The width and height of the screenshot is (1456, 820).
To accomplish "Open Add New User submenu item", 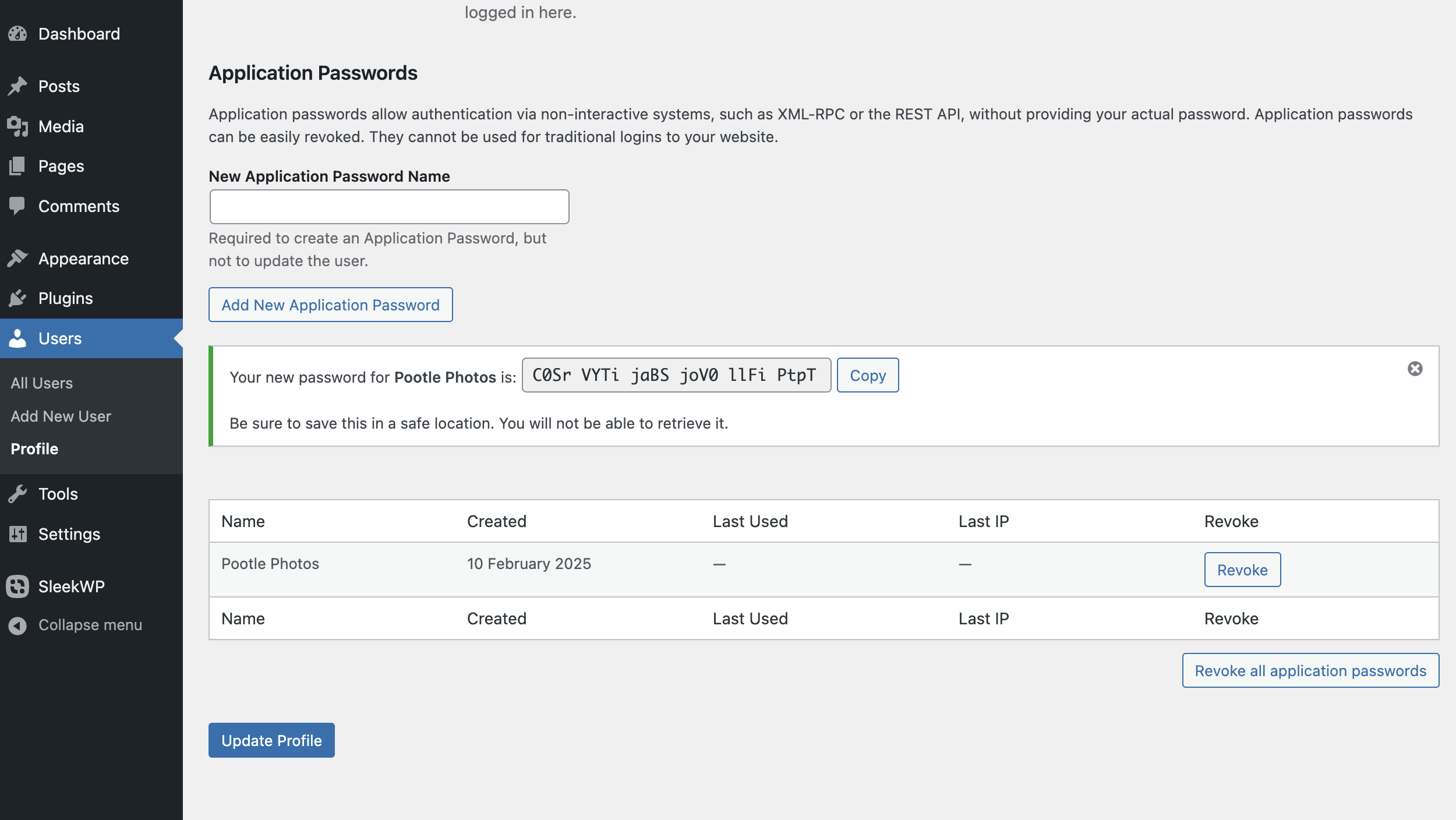I will (x=61, y=416).
